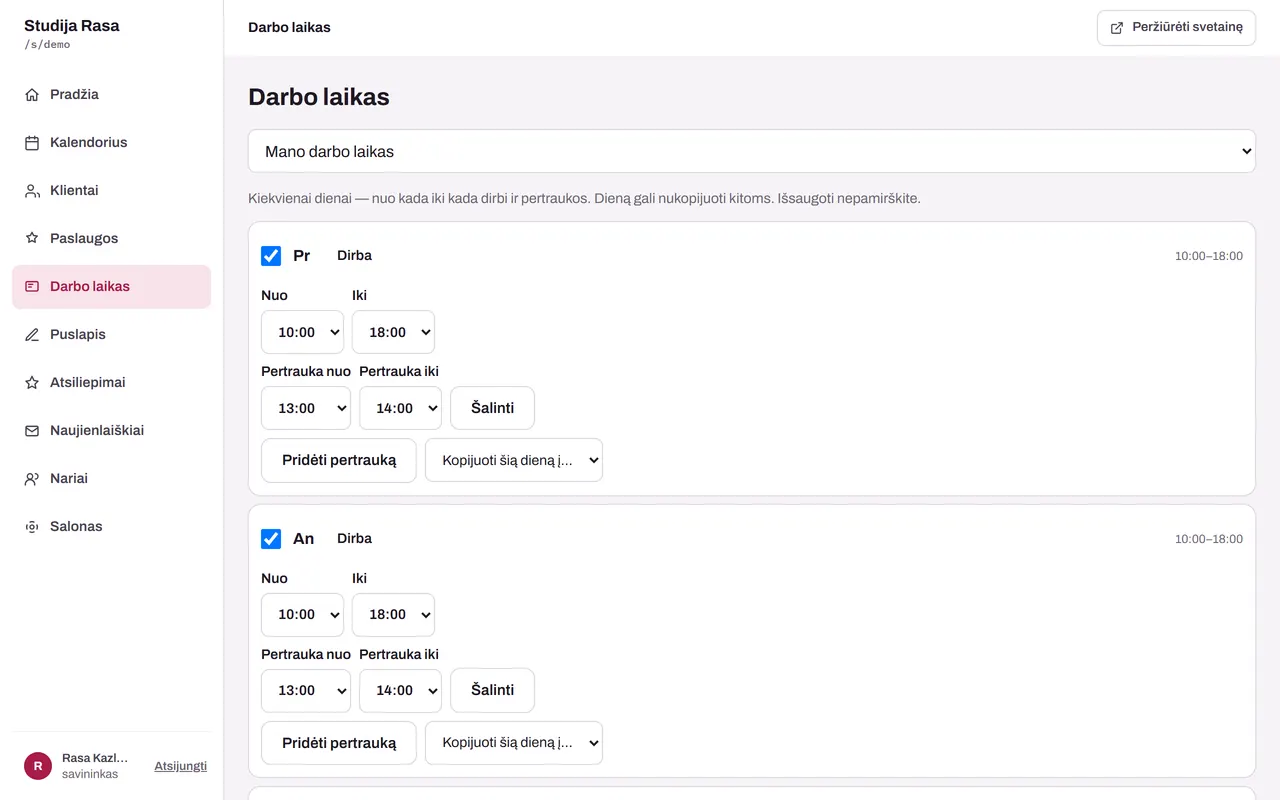The height and width of the screenshot is (800, 1280).
Task: Click the external link icon beside Peržiūrėti svetainę
Action: point(1117,28)
